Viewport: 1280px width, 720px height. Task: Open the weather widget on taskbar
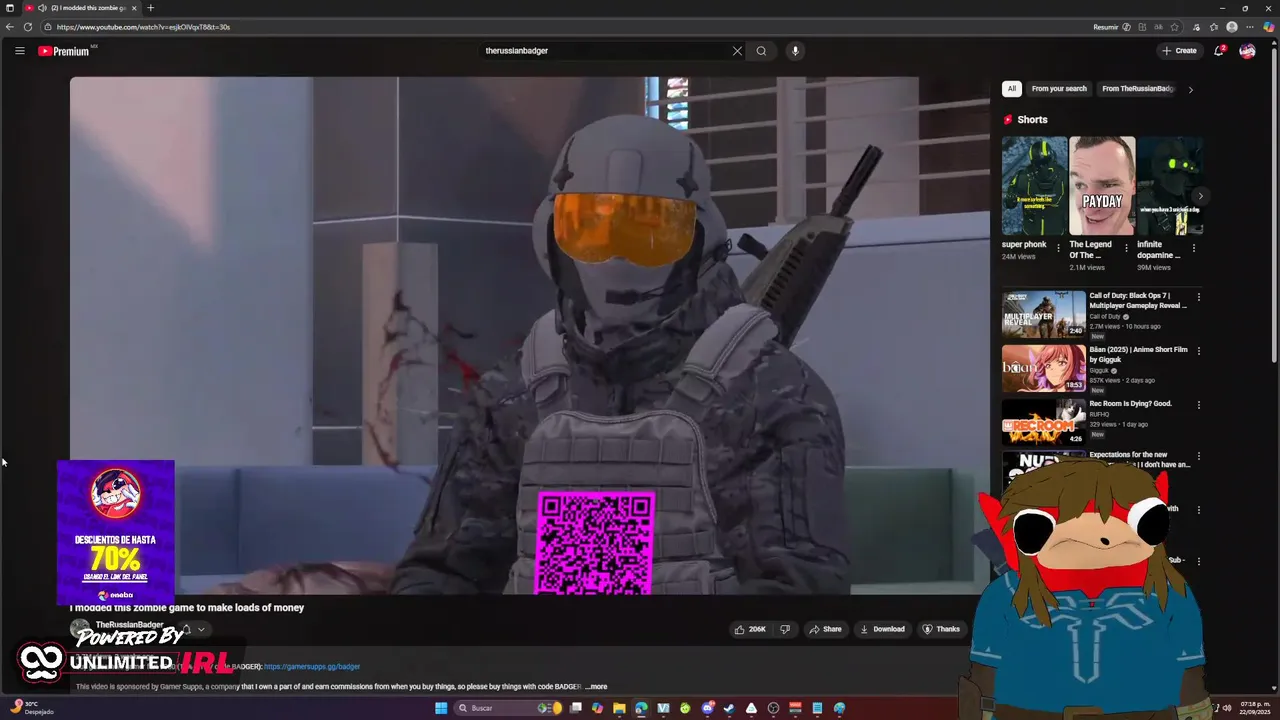click(x=30, y=708)
